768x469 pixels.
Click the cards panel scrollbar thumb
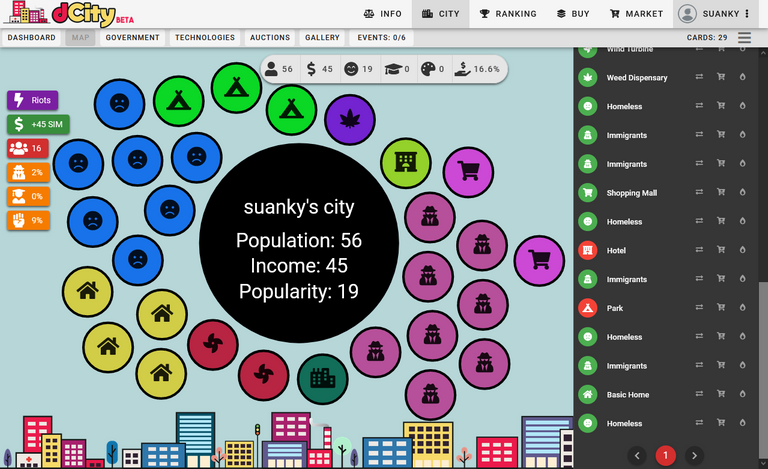click(763, 370)
